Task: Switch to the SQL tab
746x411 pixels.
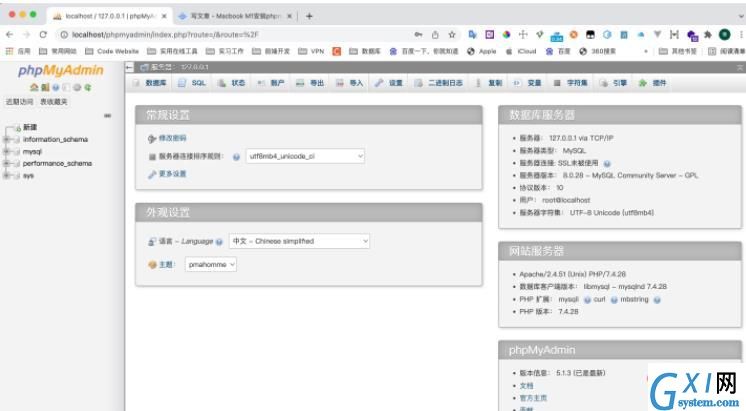Action: (192, 83)
